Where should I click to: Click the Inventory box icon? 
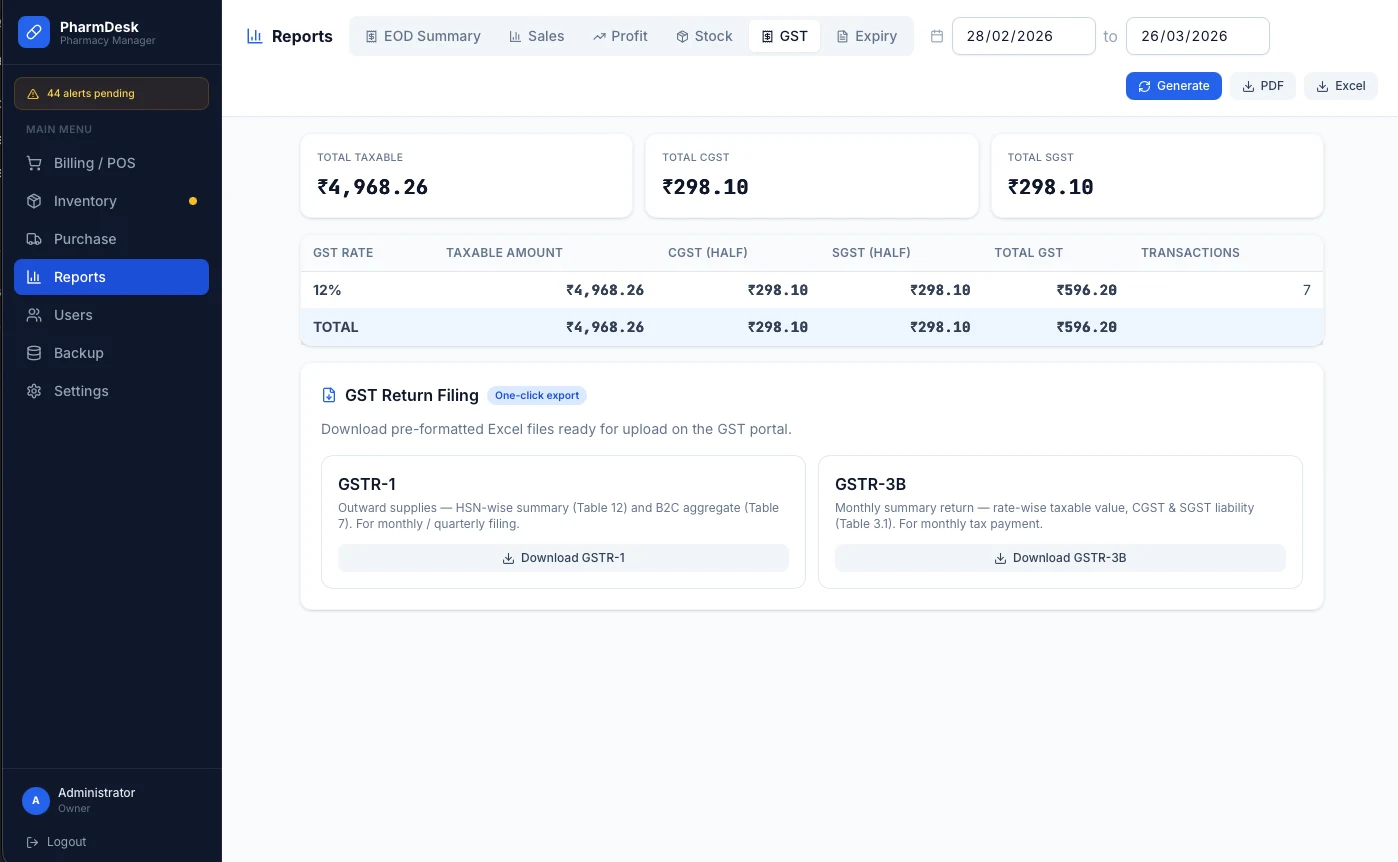[x=34, y=201]
